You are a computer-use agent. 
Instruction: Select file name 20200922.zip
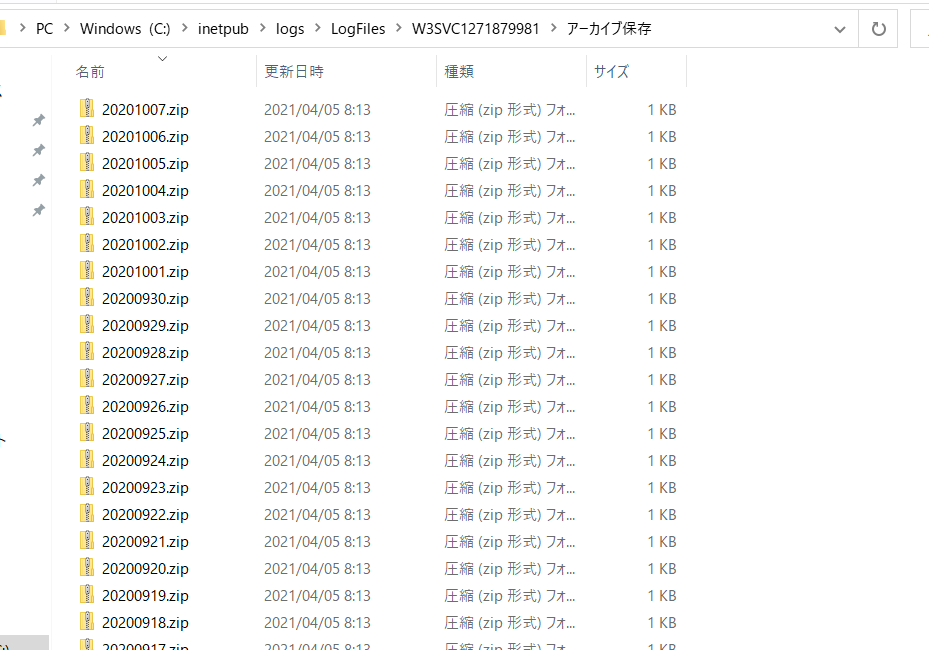click(145, 514)
